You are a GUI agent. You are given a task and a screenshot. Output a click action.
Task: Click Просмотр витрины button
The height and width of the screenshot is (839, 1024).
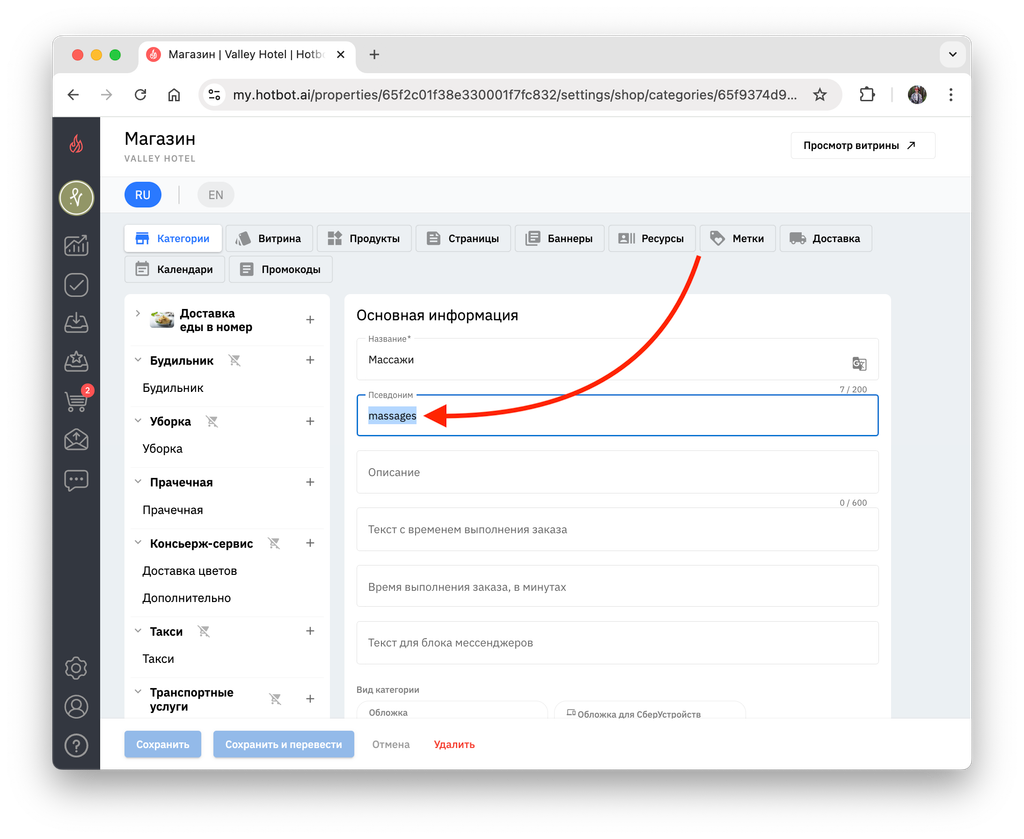[x=863, y=146]
